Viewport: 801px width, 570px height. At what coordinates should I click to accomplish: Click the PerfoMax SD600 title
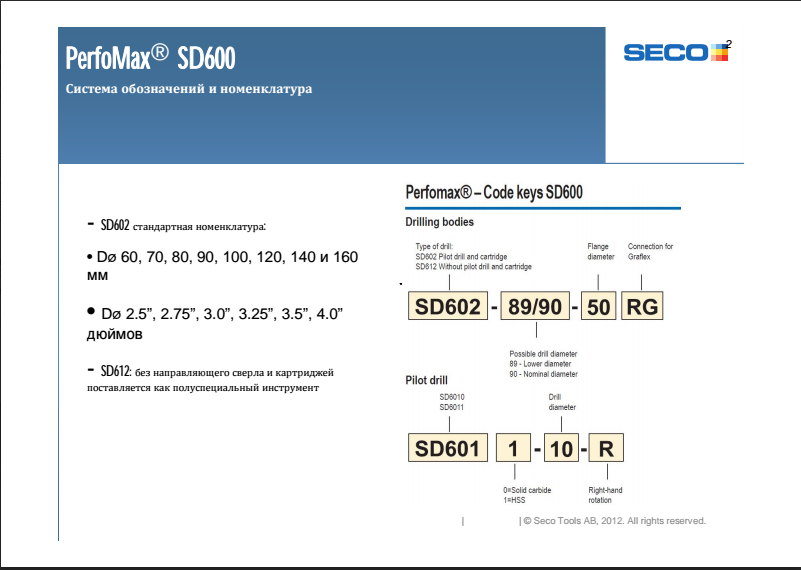point(151,58)
